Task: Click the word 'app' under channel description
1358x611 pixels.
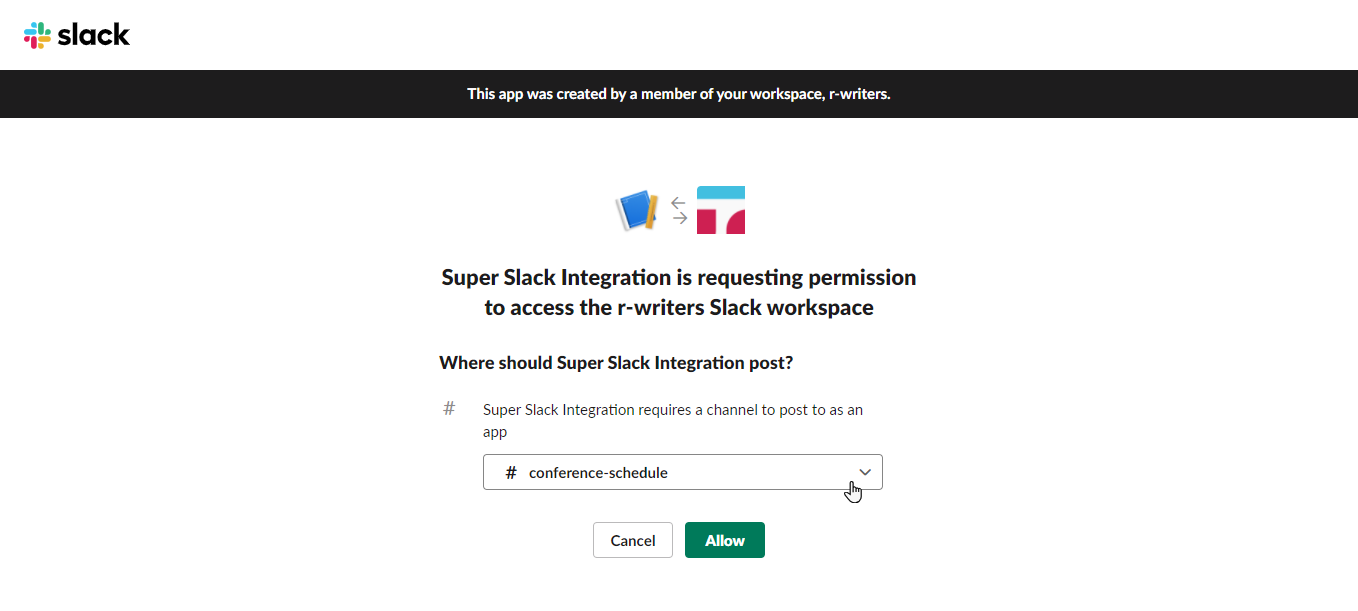Action: pos(495,433)
